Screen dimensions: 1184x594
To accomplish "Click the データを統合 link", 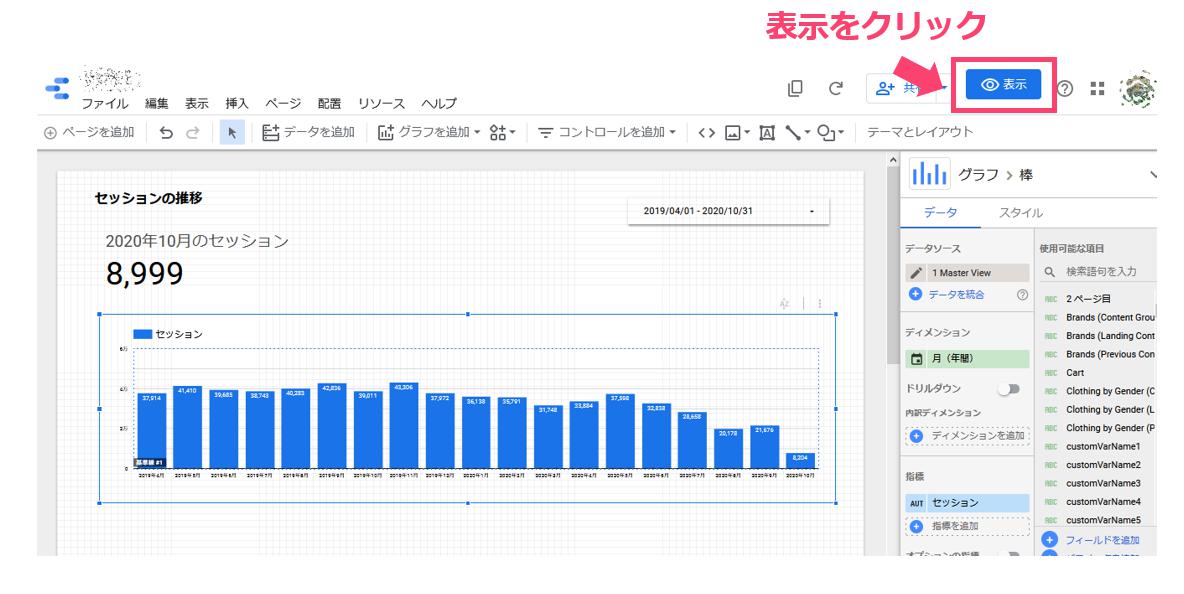I will pos(956,294).
